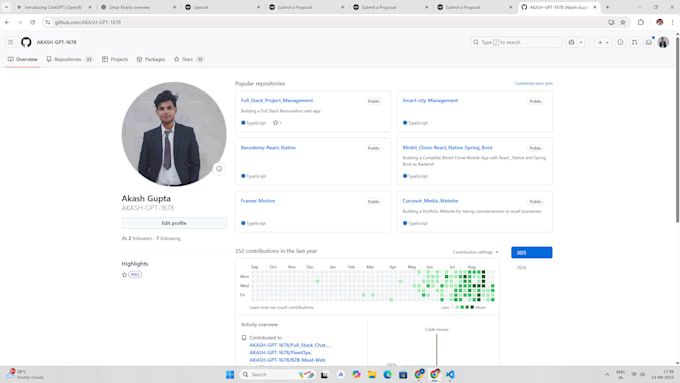Open the Blinkit_Clone React_Native Spring_Boot repository
This screenshot has height=383, width=680.
(x=448, y=147)
